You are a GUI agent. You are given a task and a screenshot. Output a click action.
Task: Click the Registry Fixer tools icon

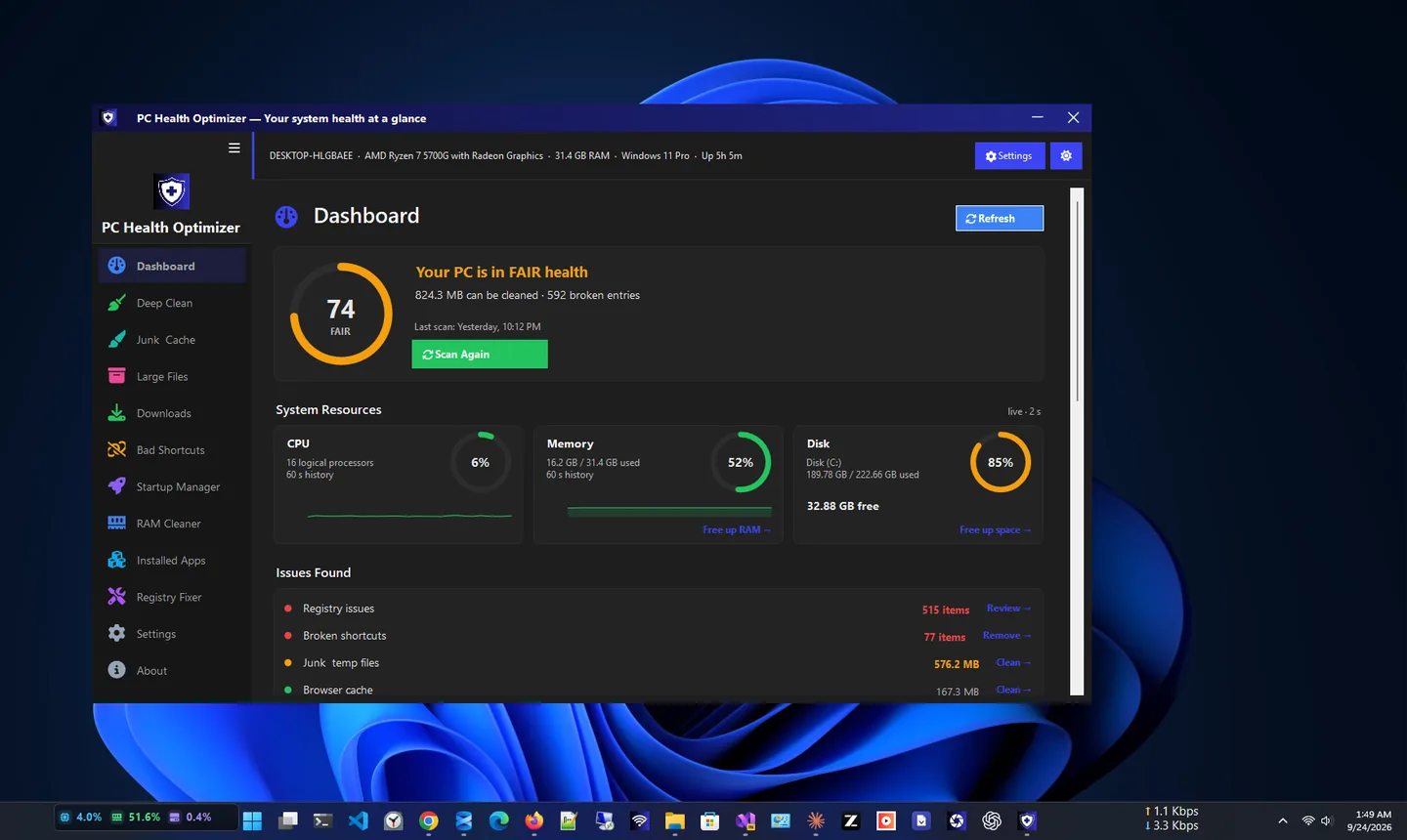pos(116,597)
